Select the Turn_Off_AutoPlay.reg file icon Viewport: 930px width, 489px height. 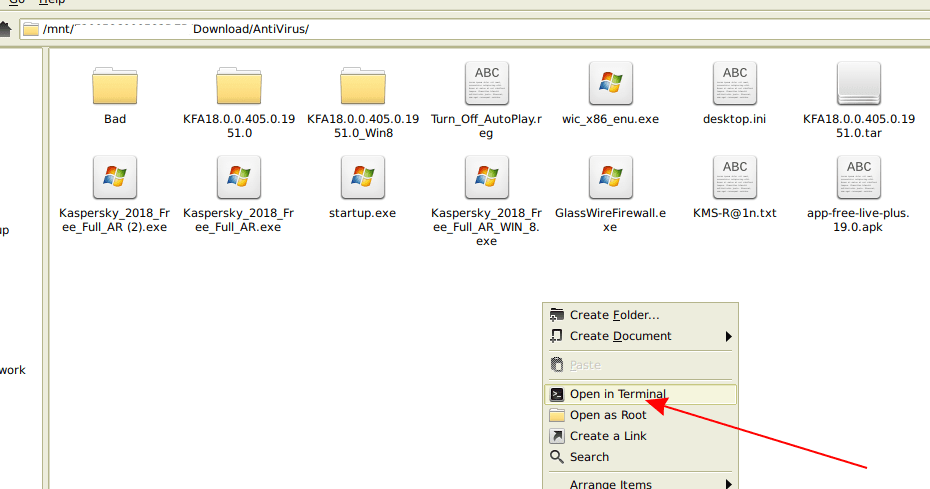[x=487, y=84]
